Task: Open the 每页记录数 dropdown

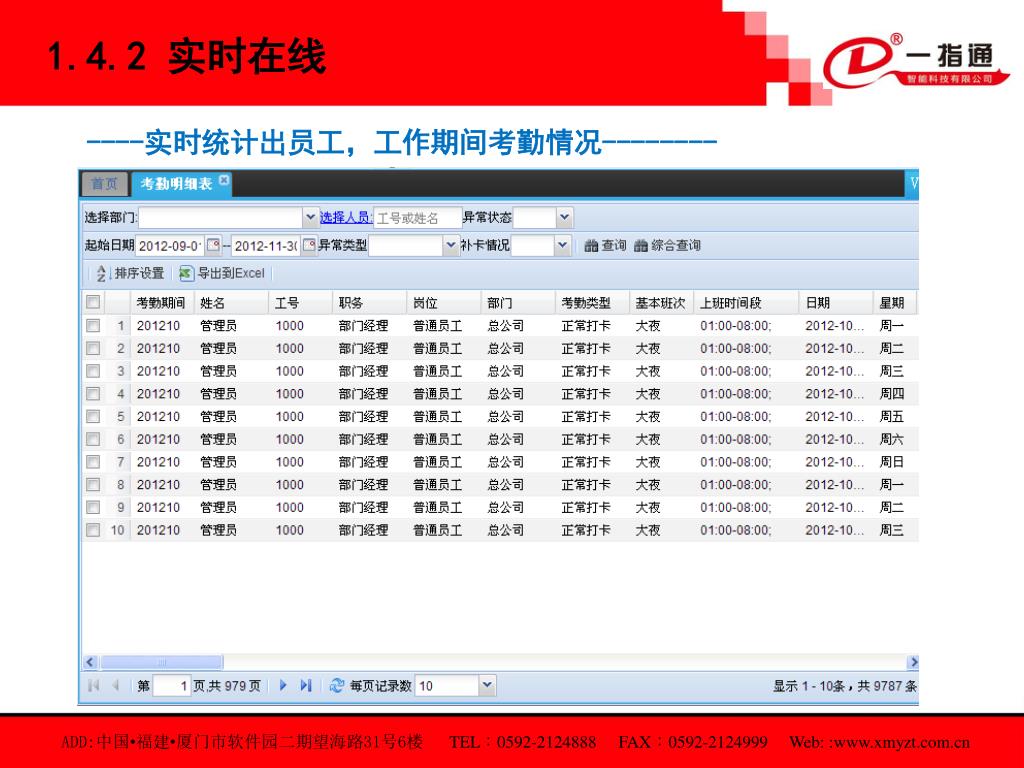Action: click(487, 685)
